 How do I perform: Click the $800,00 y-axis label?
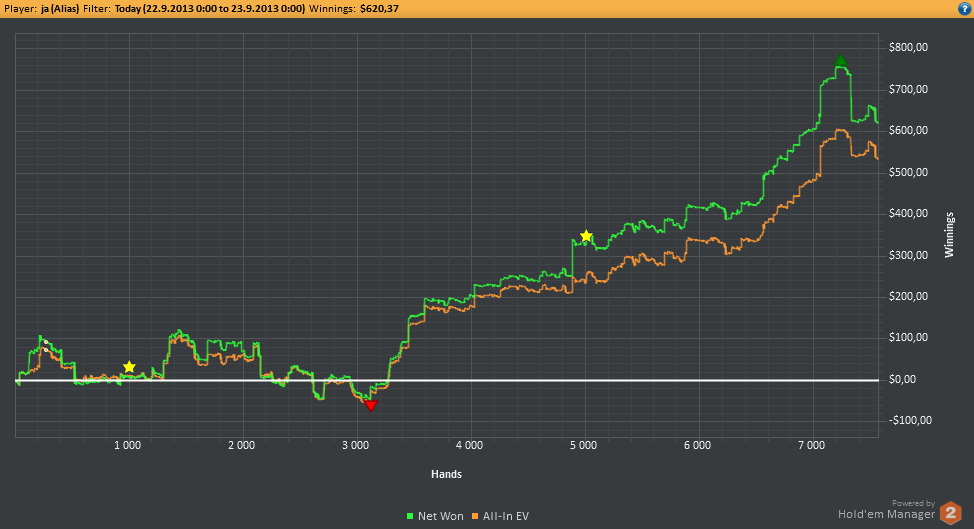click(909, 47)
